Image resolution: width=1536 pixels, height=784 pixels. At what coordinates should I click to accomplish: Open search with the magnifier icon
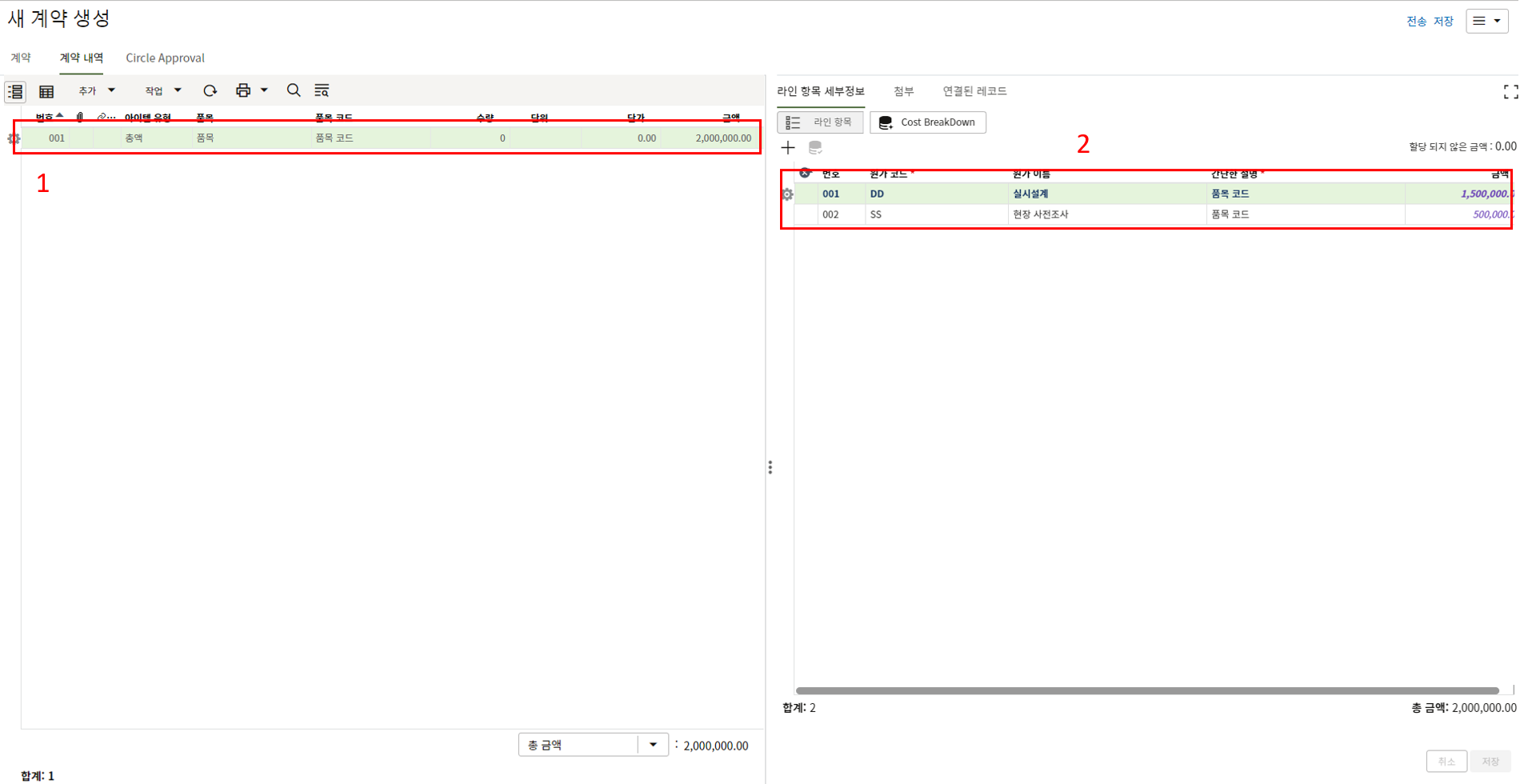coord(294,90)
